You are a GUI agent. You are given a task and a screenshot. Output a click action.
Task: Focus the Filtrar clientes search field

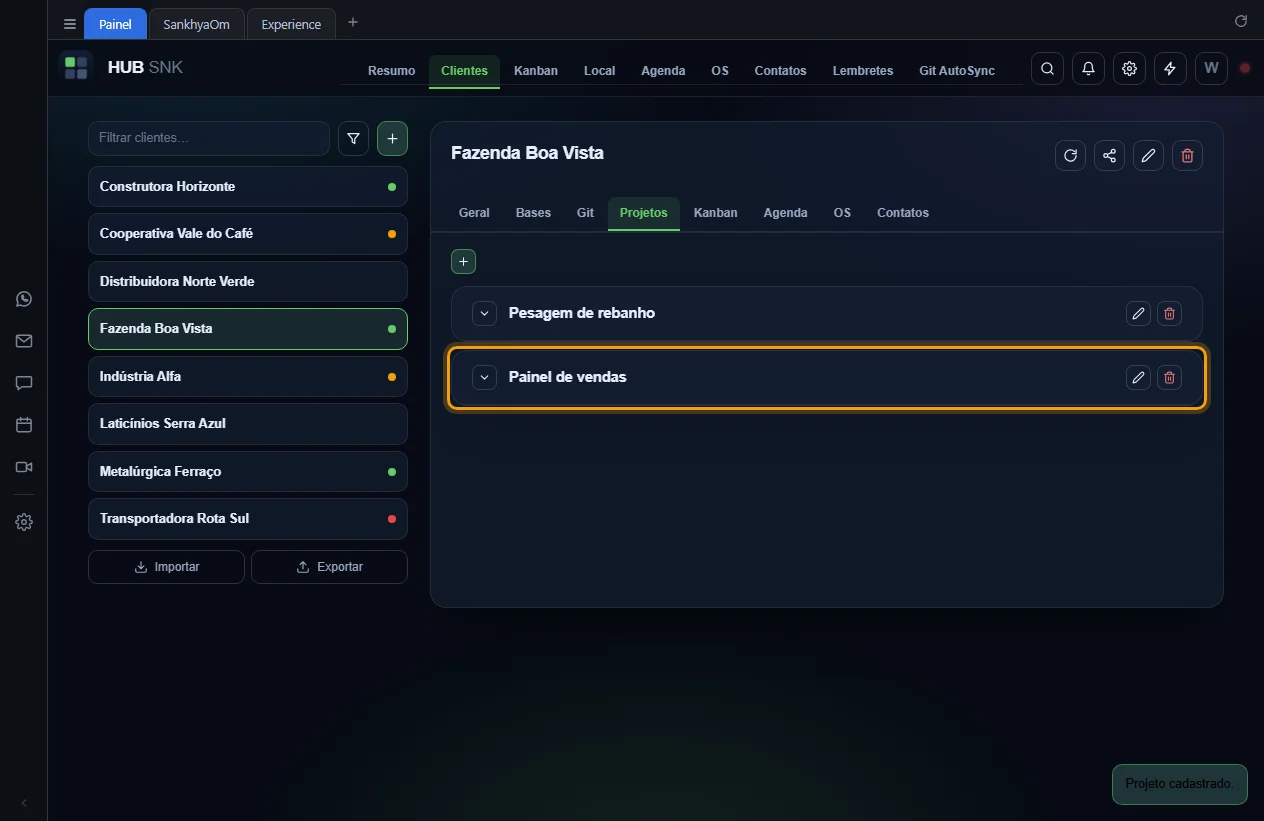(x=209, y=139)
